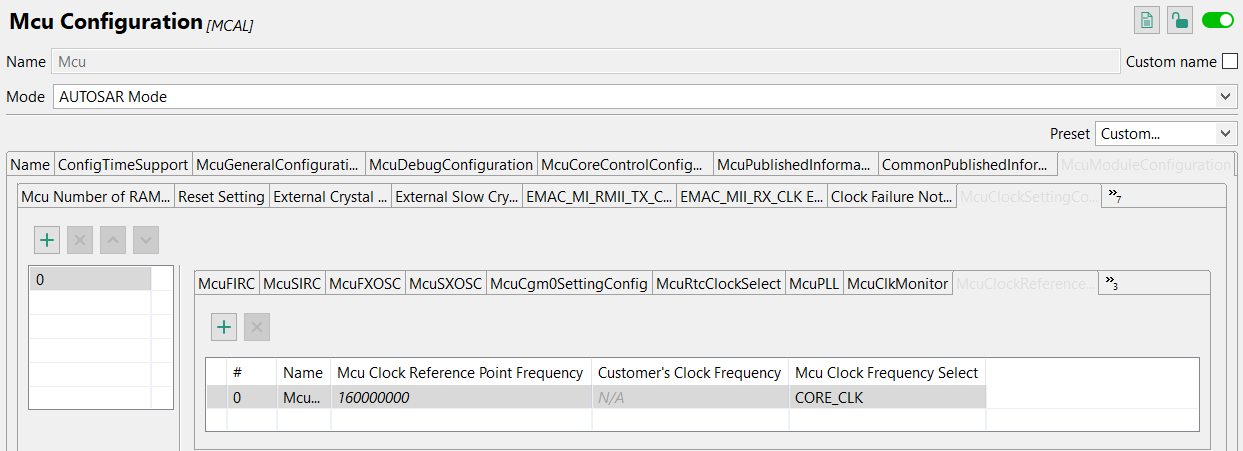
Task: Select the McuSXOSC tab
Action: (446, 284)
